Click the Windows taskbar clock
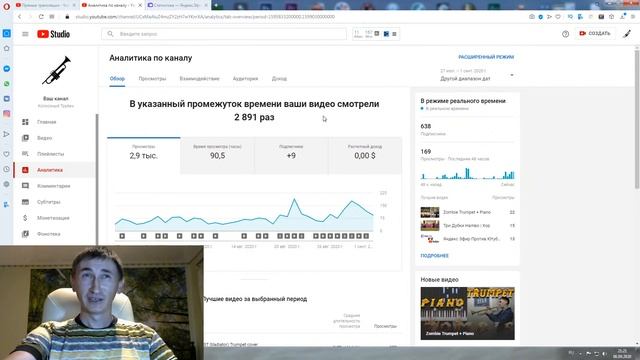640x360 pixels. (x=622, y=353)
